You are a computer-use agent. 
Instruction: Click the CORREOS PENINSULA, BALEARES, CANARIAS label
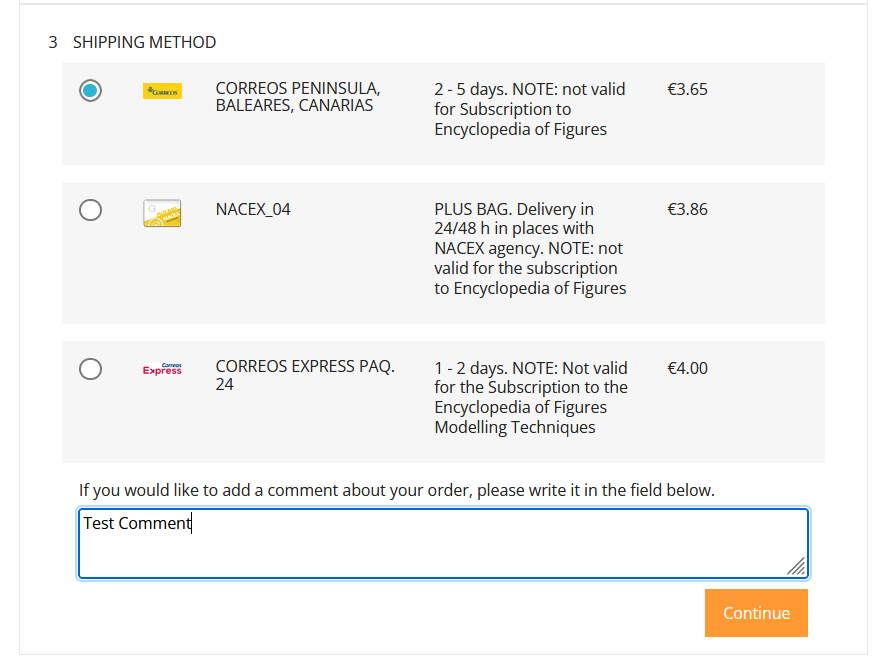298,97
